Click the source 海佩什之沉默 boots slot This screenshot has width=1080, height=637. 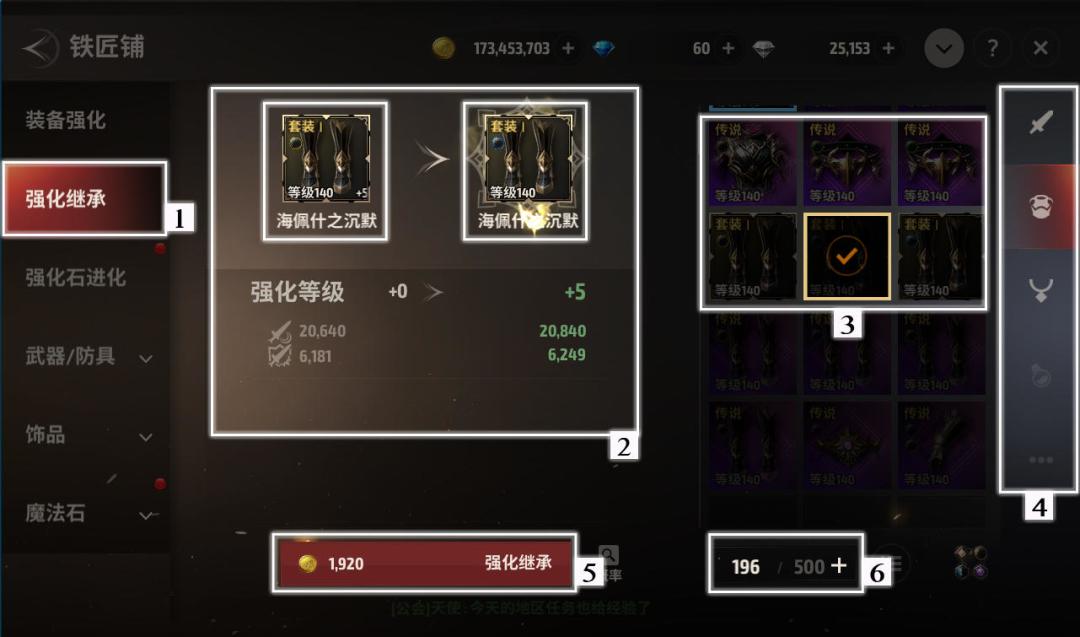(326, 171)
